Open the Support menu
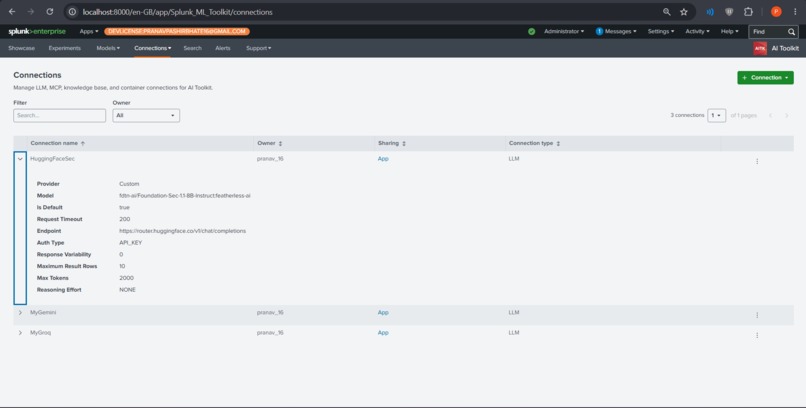806x408 pixels. pyautogui.click(x=259, y=48)
